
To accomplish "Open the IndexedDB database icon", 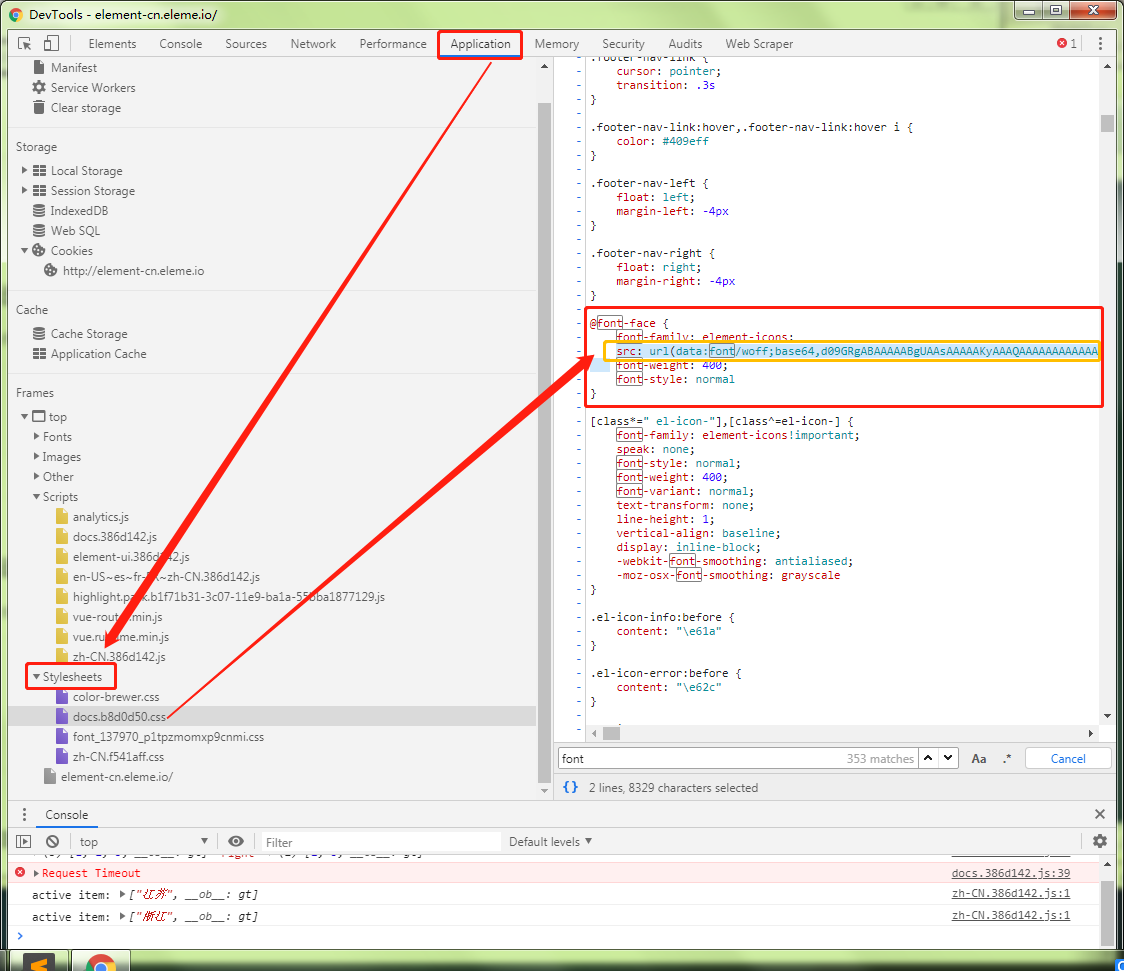I will 39,211.
